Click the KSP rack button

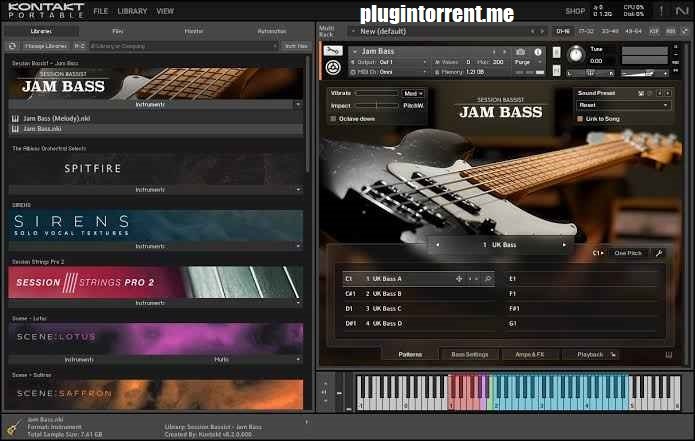click(x=653, y=31)
